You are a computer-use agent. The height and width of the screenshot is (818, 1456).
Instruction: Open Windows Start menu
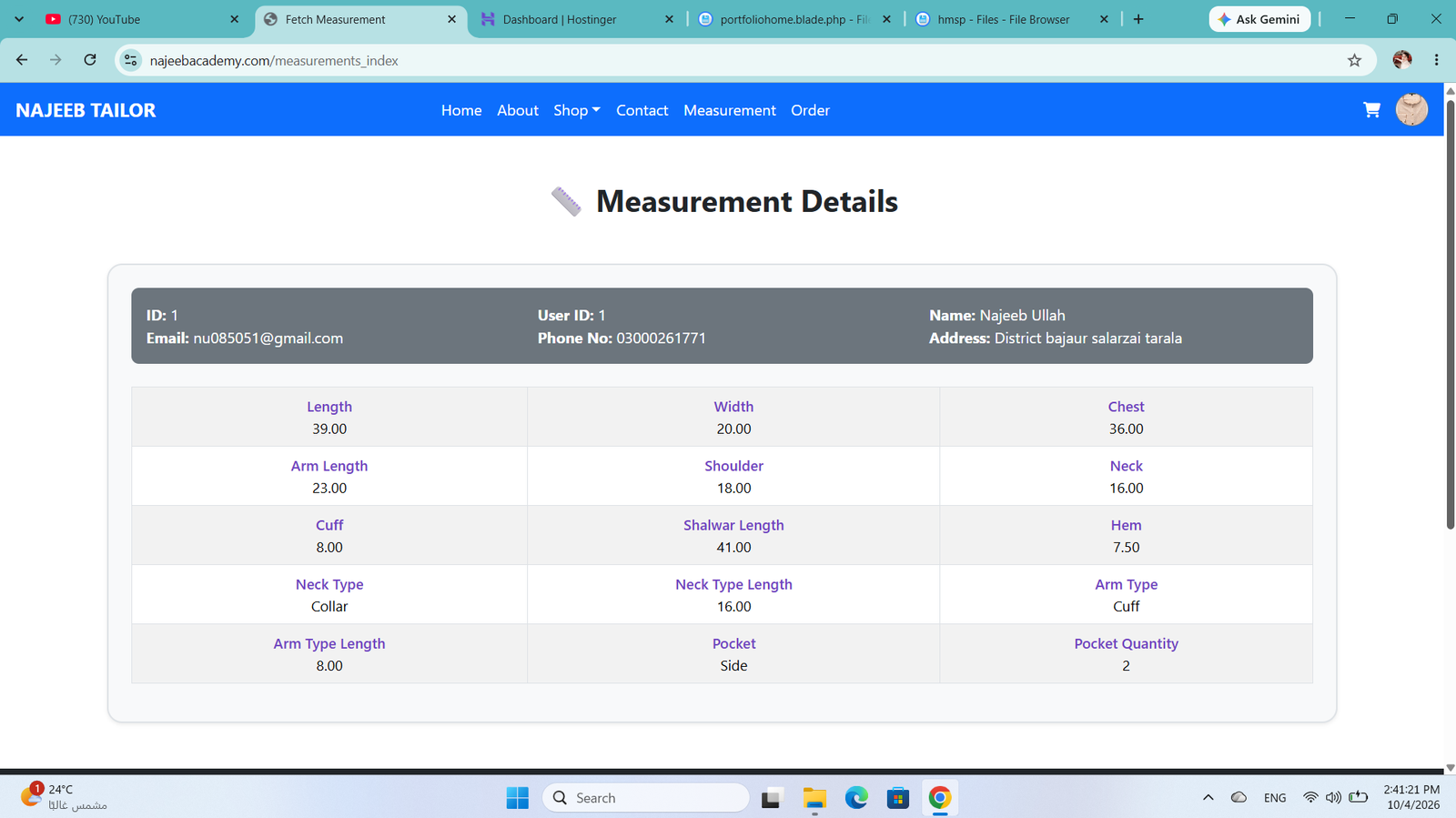tap(518, 798)
